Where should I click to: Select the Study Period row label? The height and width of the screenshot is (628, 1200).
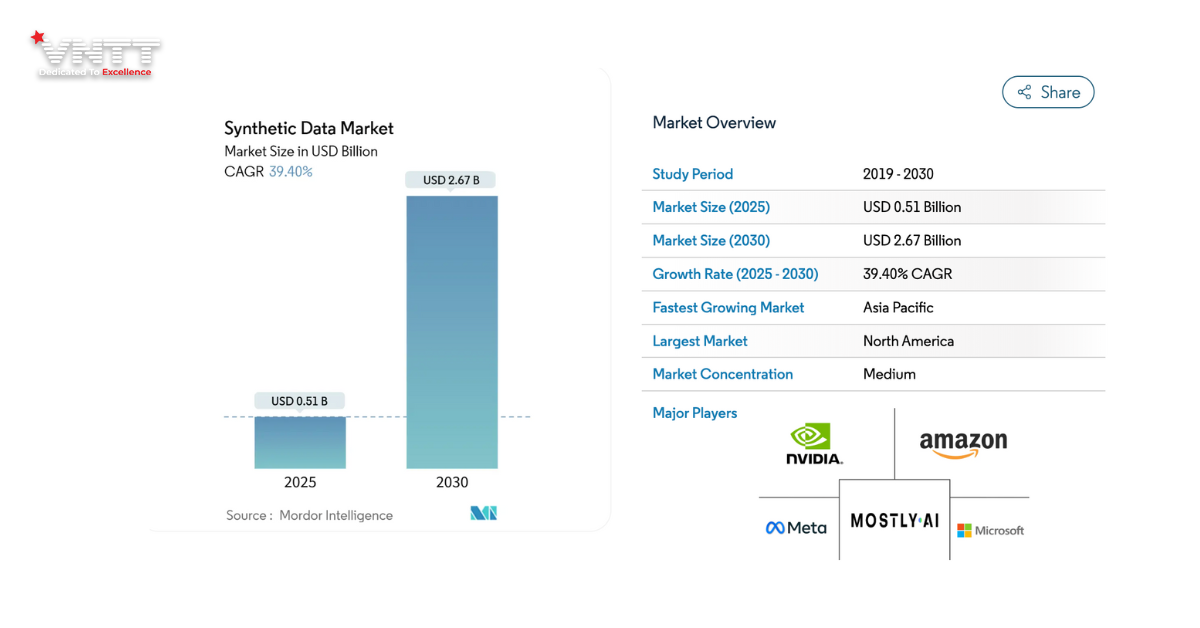coord(692,174)
